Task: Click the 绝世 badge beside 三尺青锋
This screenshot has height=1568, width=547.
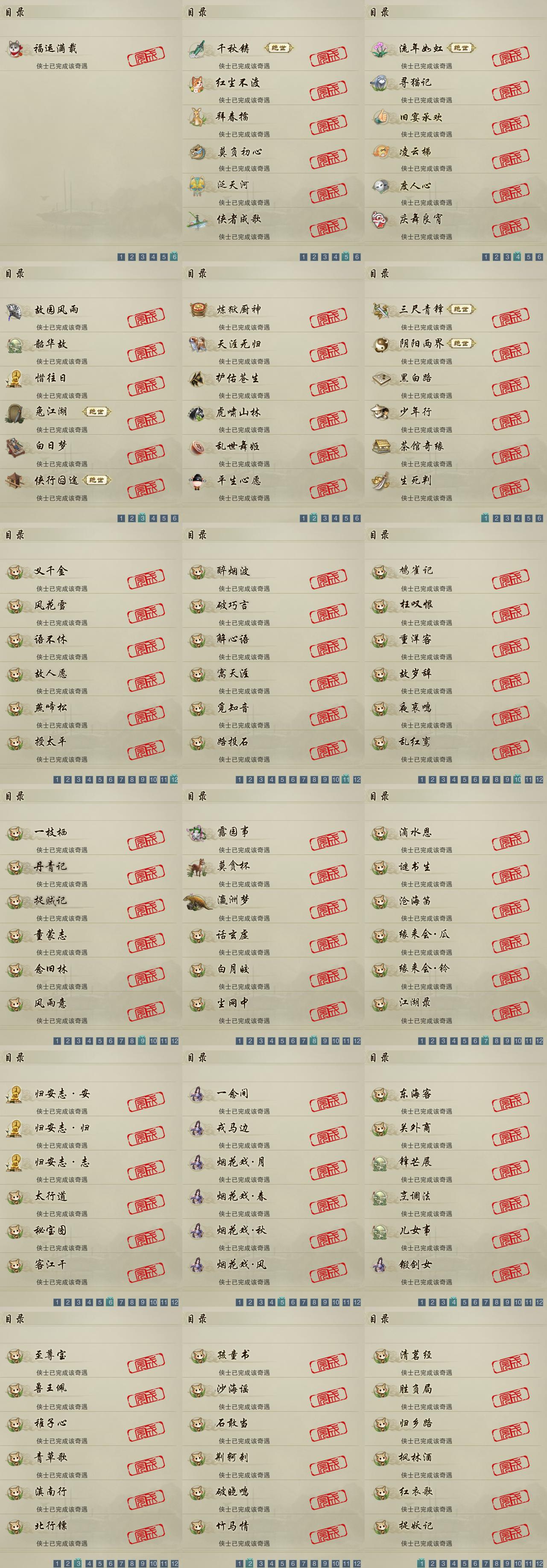Action: (x=461, y=309)
